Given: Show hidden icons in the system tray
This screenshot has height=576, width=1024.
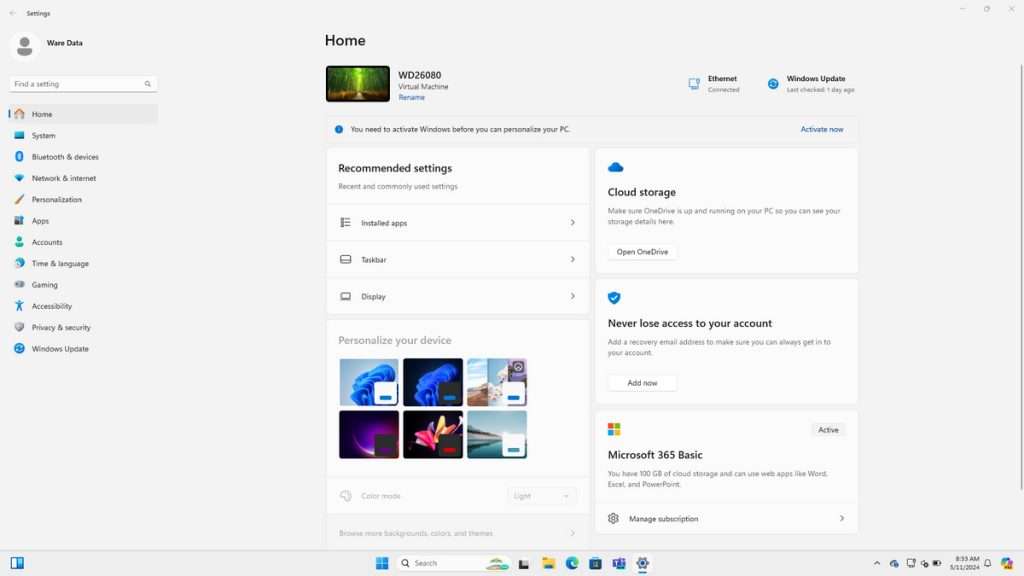Looking at the screenshot, I should click(877, 563).
